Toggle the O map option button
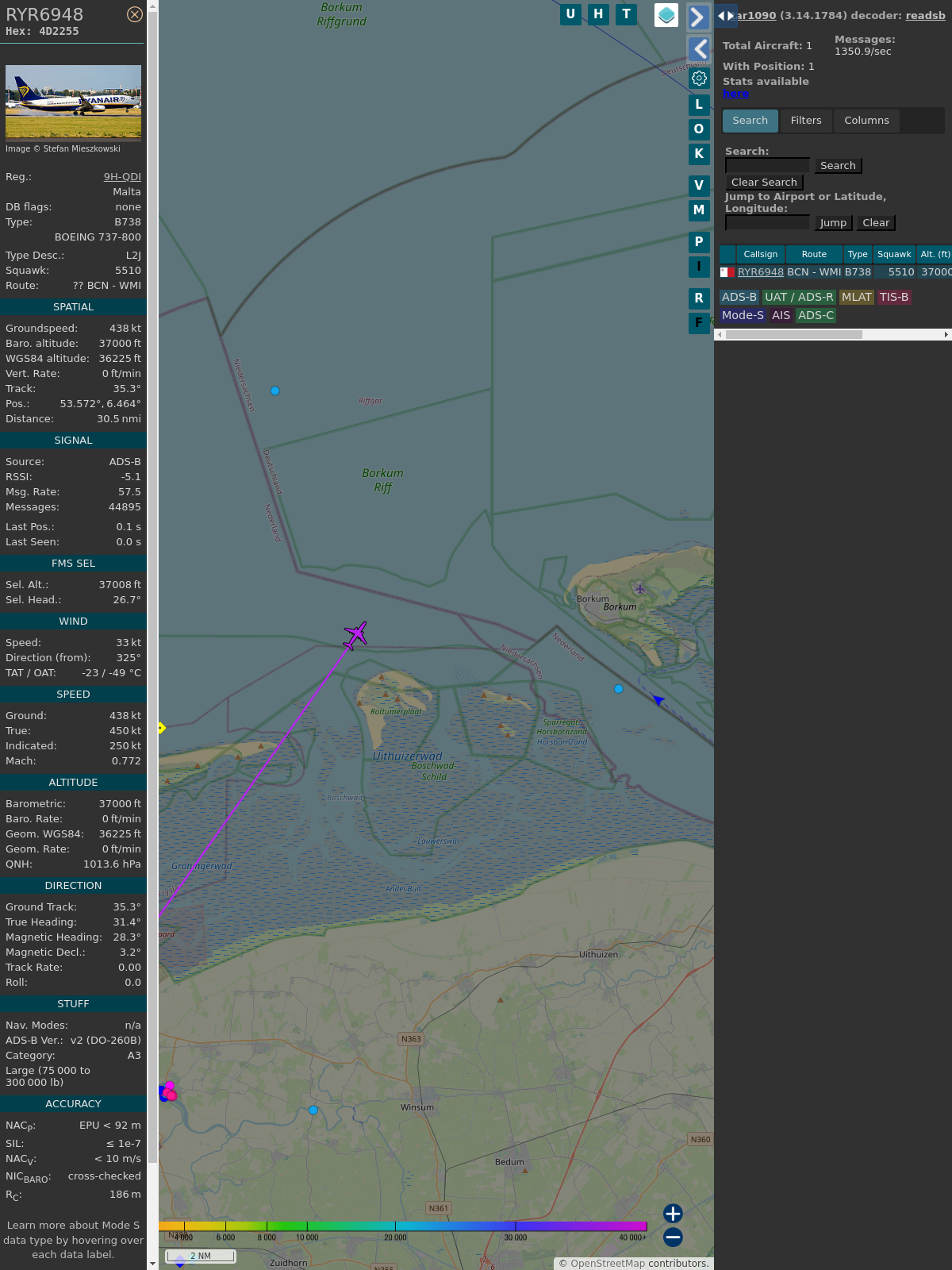952x1270 pixels. [699, 129]
